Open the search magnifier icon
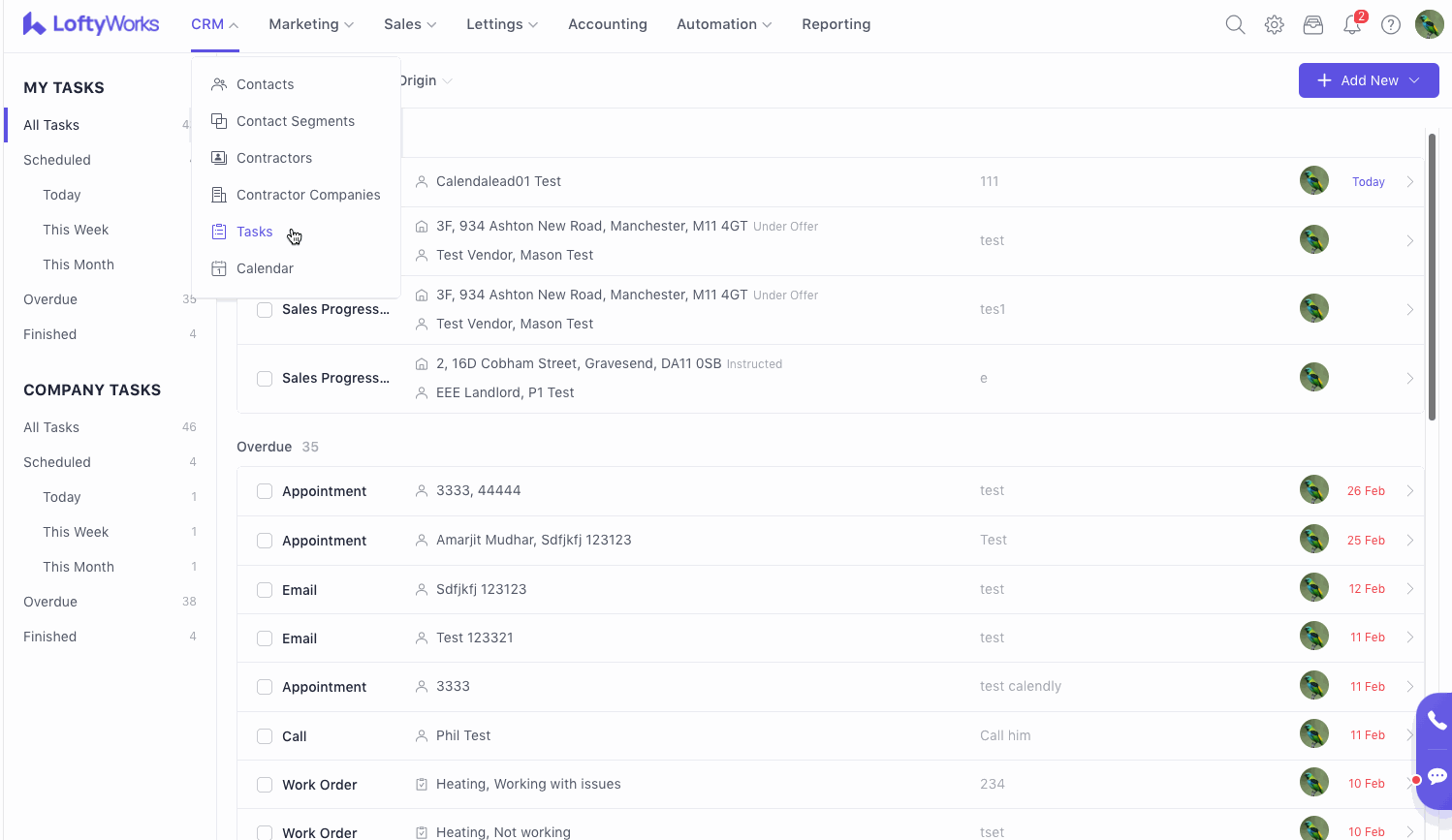Screen dimensions: 1452x840 click(x=1235, y=25)
